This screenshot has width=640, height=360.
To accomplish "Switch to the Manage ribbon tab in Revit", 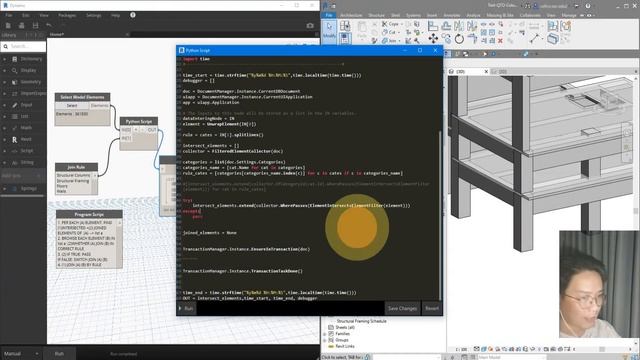I will [x=569, y=15].
